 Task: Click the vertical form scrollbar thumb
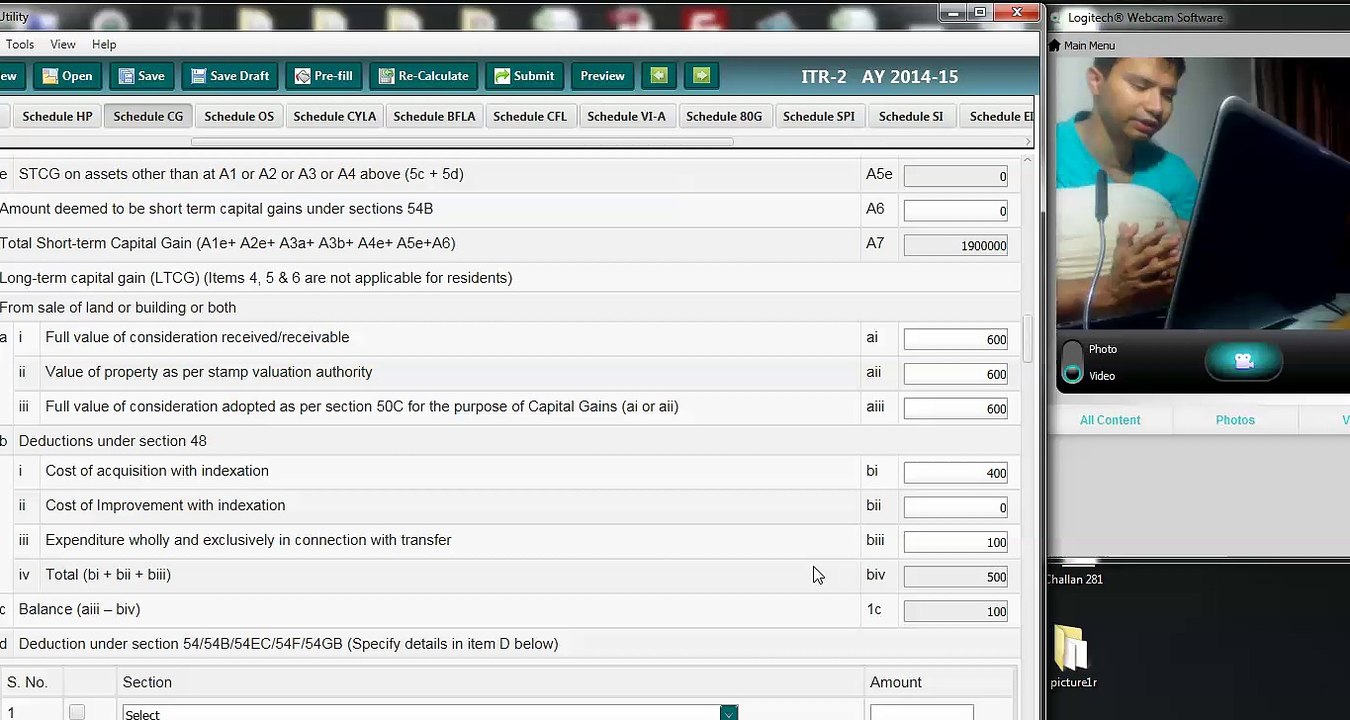pos(1027,338)
